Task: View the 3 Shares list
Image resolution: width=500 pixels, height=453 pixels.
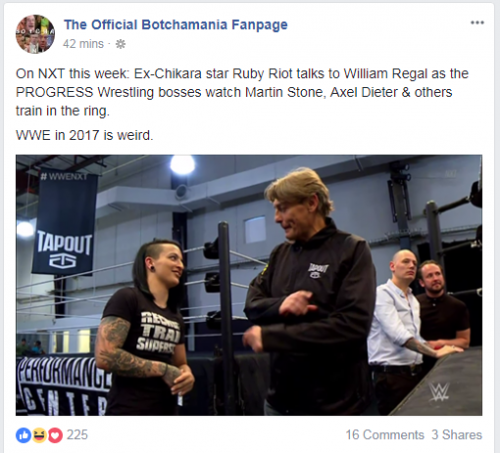Action: coord(457,435)
